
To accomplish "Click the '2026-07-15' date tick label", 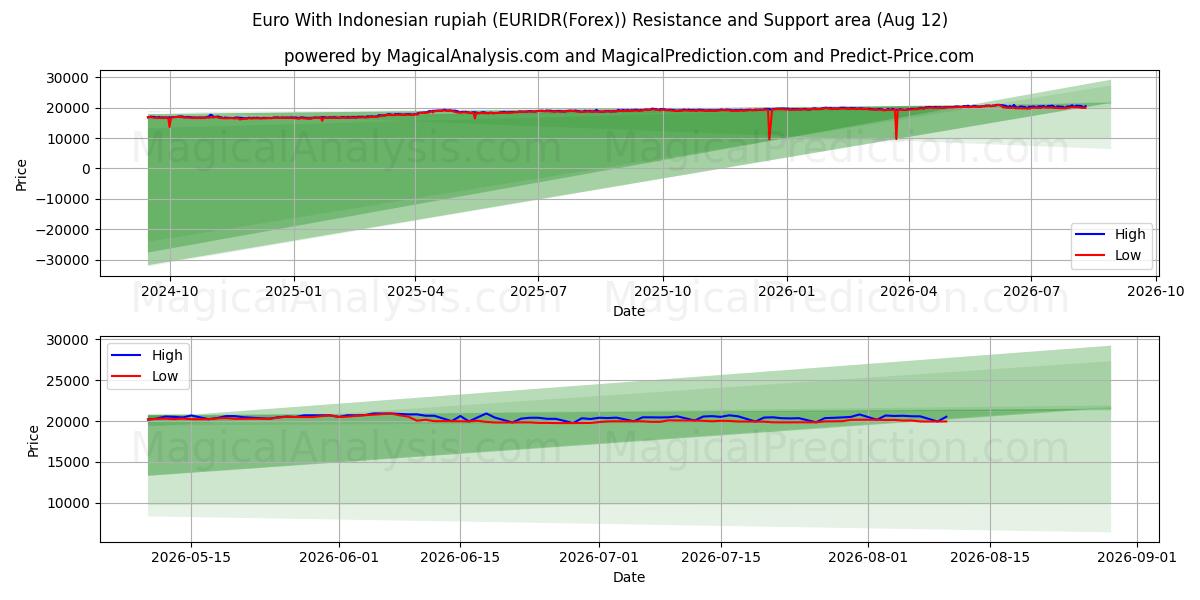I will [x=721, y=558].
